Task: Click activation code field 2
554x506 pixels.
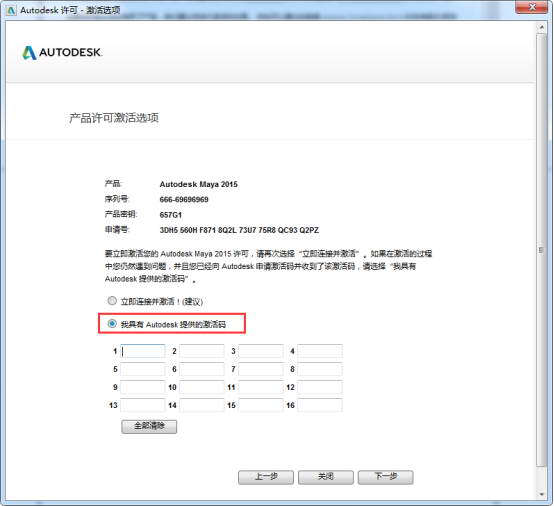Action: click(x=202, y=351)
